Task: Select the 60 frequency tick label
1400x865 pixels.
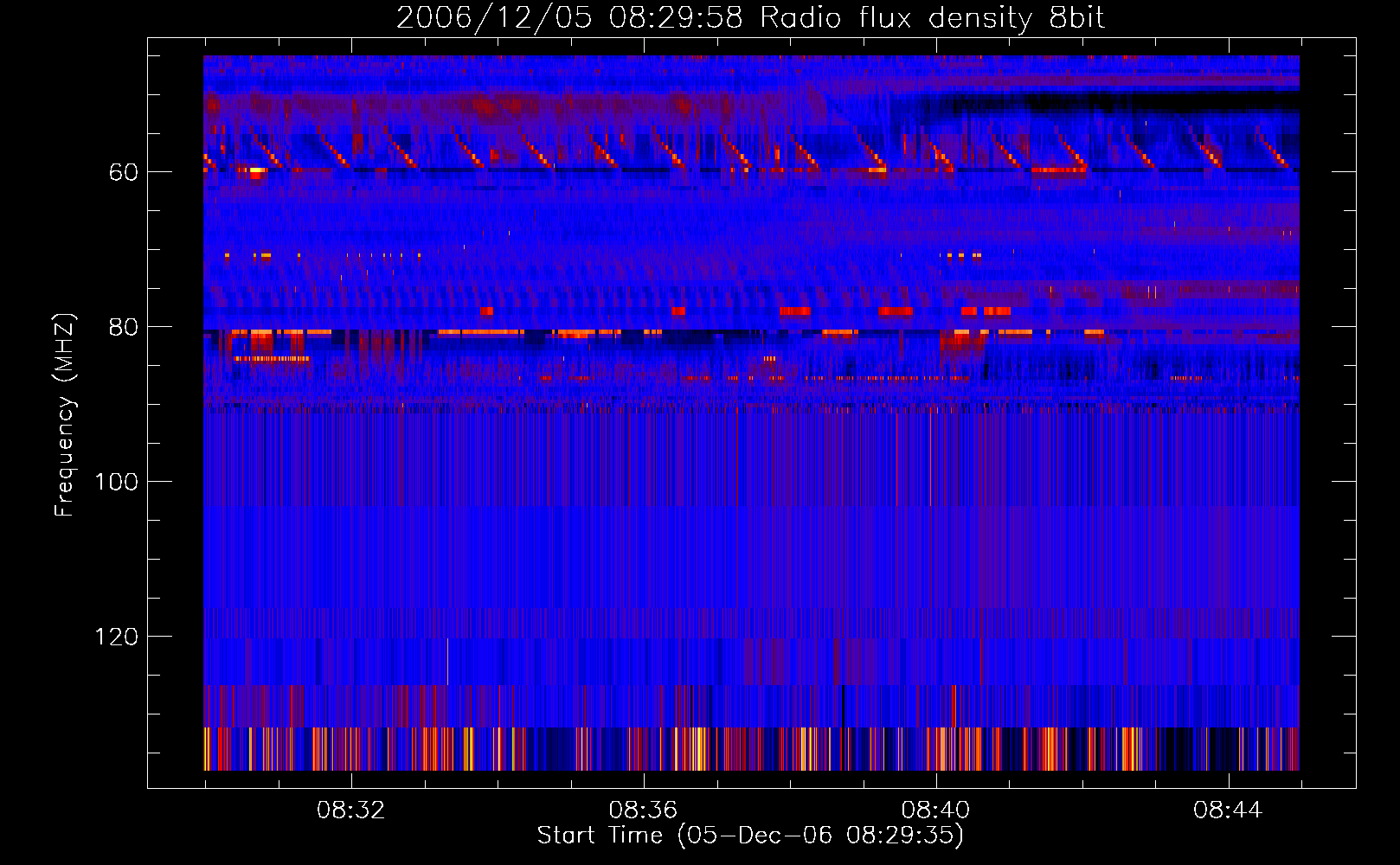Action: (x=124, y=172)
